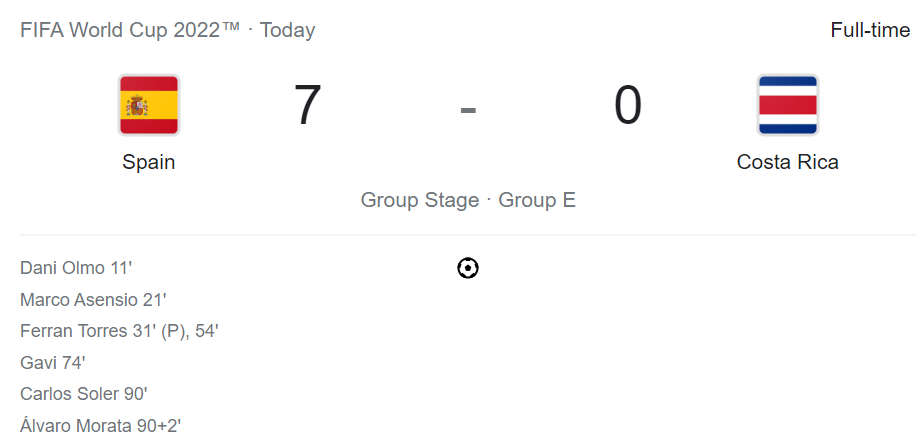Image resolution: width=919 pixels, height=436 pixels.
Task: Select goal scorer Gavi 74'
Action: (53, 363)
